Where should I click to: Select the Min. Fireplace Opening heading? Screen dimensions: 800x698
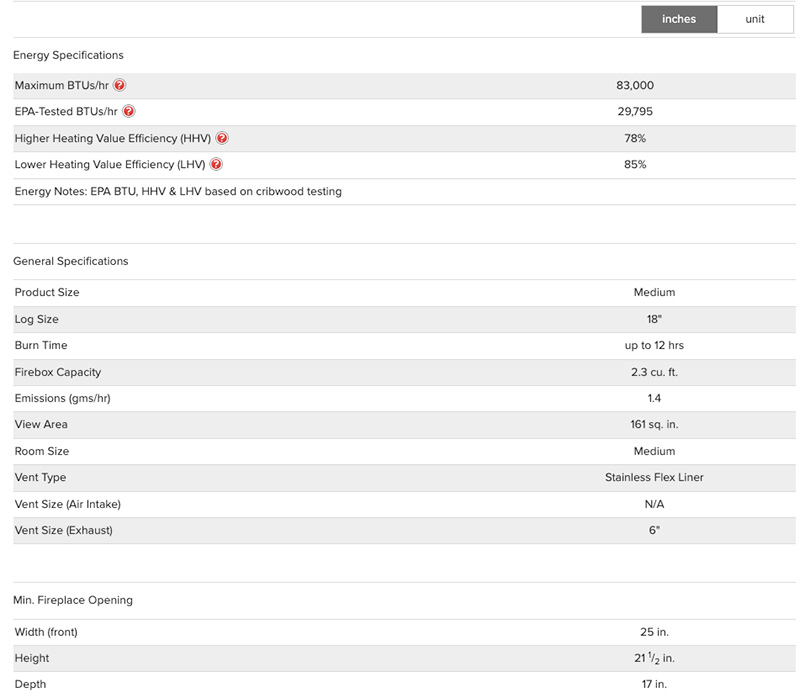click(x=73, y=600)
